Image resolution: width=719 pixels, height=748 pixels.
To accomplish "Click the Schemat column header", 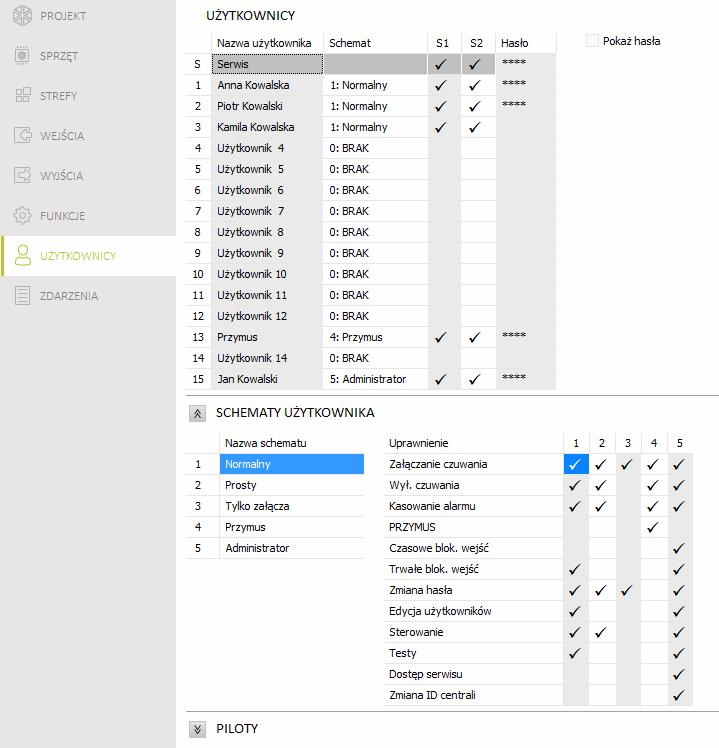I will [x=375, y=43].
